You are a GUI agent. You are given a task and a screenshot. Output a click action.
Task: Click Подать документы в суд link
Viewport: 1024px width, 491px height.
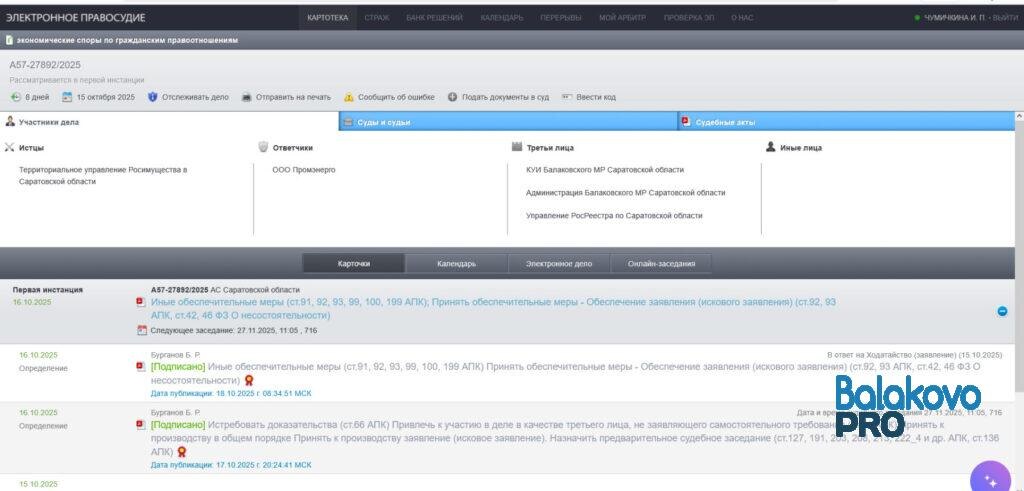click(505, 97)
